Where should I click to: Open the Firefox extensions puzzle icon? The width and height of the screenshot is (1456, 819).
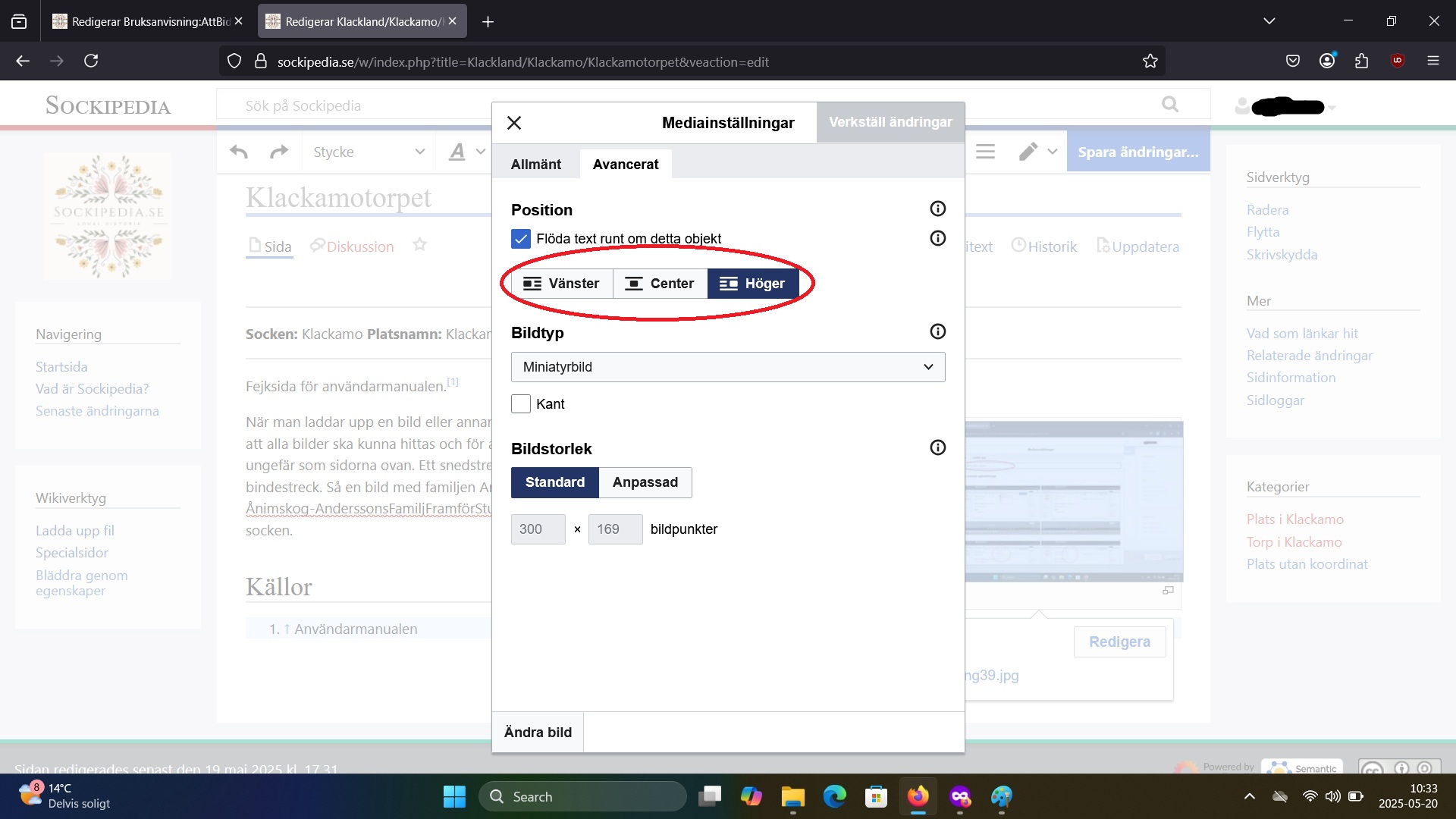(x=1361, y=61)
